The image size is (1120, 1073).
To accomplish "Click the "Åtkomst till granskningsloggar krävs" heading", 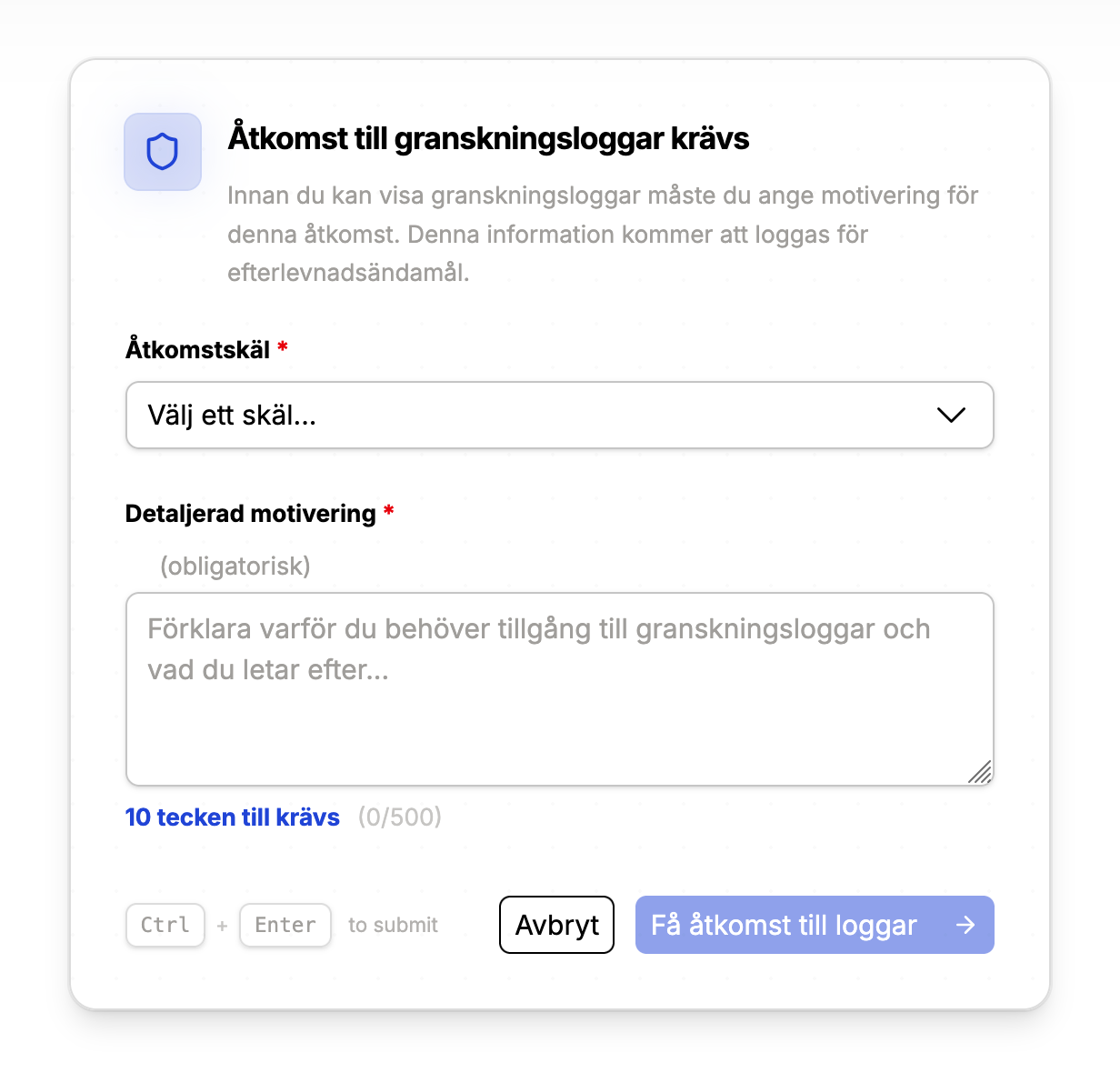I will [x=488, y=138].
